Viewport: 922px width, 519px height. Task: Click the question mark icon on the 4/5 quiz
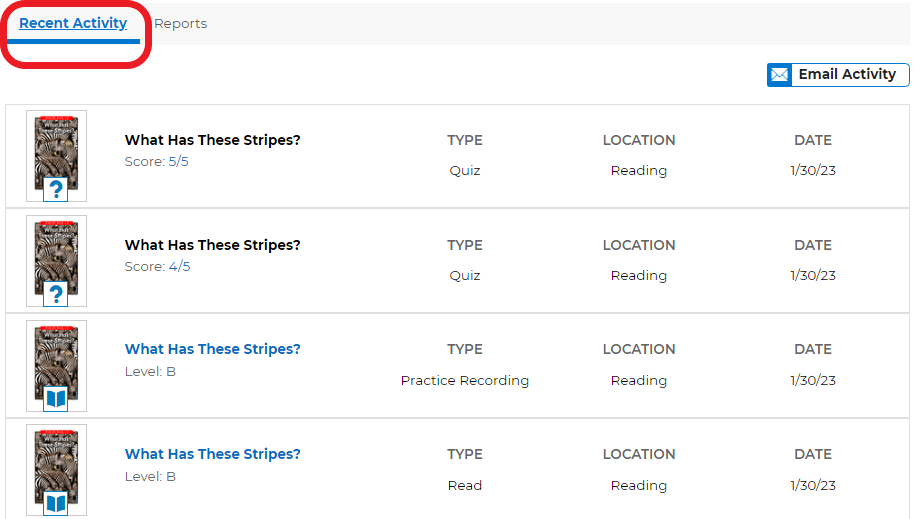coord(56,294)
